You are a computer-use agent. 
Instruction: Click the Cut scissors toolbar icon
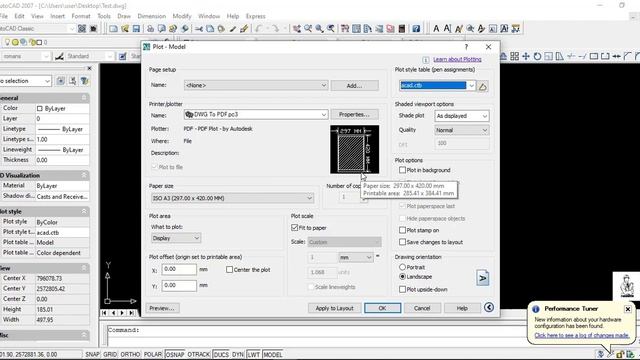[x=199, y=29]
